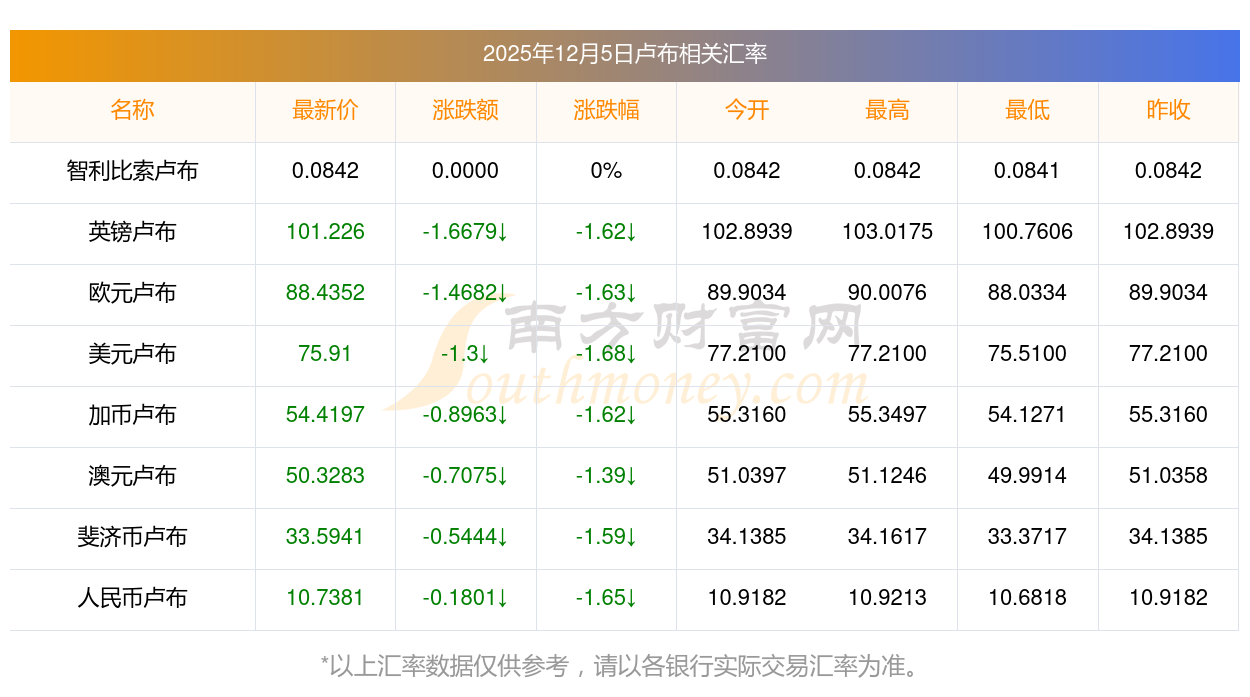This screenshot has width=1250, height=697.
Task: Click latest price '75.91' for 美元卢布
Action: click(x=325, y=354)
